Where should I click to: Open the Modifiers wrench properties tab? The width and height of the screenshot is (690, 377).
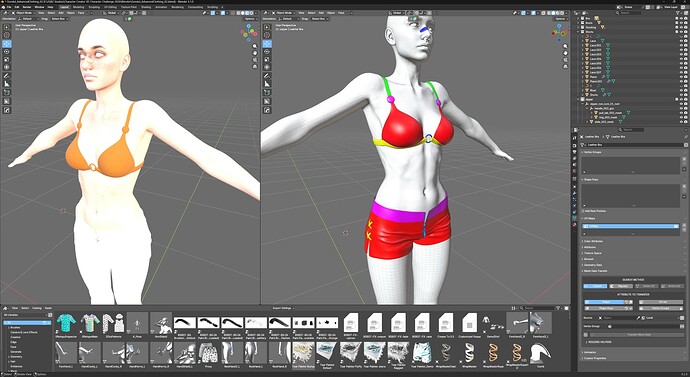click(x=575, y=194)
